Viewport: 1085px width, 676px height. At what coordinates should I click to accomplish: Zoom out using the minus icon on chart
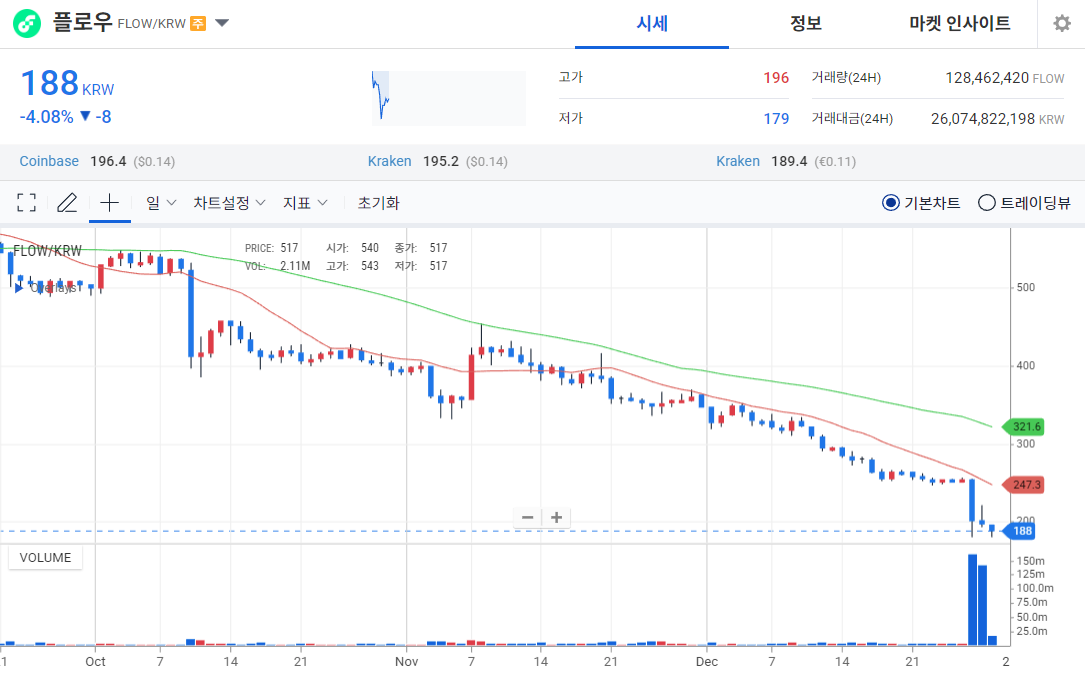click(527, 517)
